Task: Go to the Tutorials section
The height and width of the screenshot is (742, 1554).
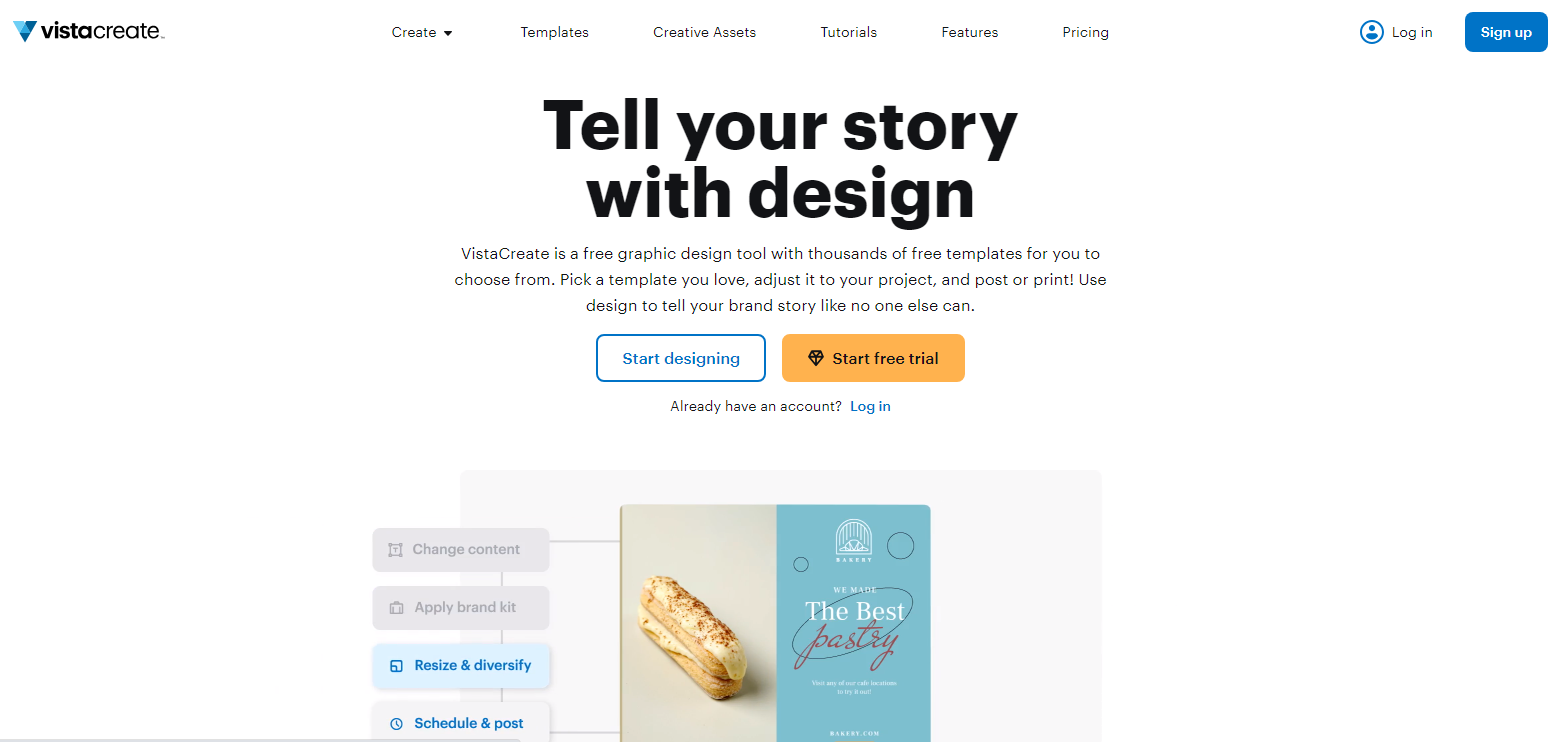Action: point(848,32)
